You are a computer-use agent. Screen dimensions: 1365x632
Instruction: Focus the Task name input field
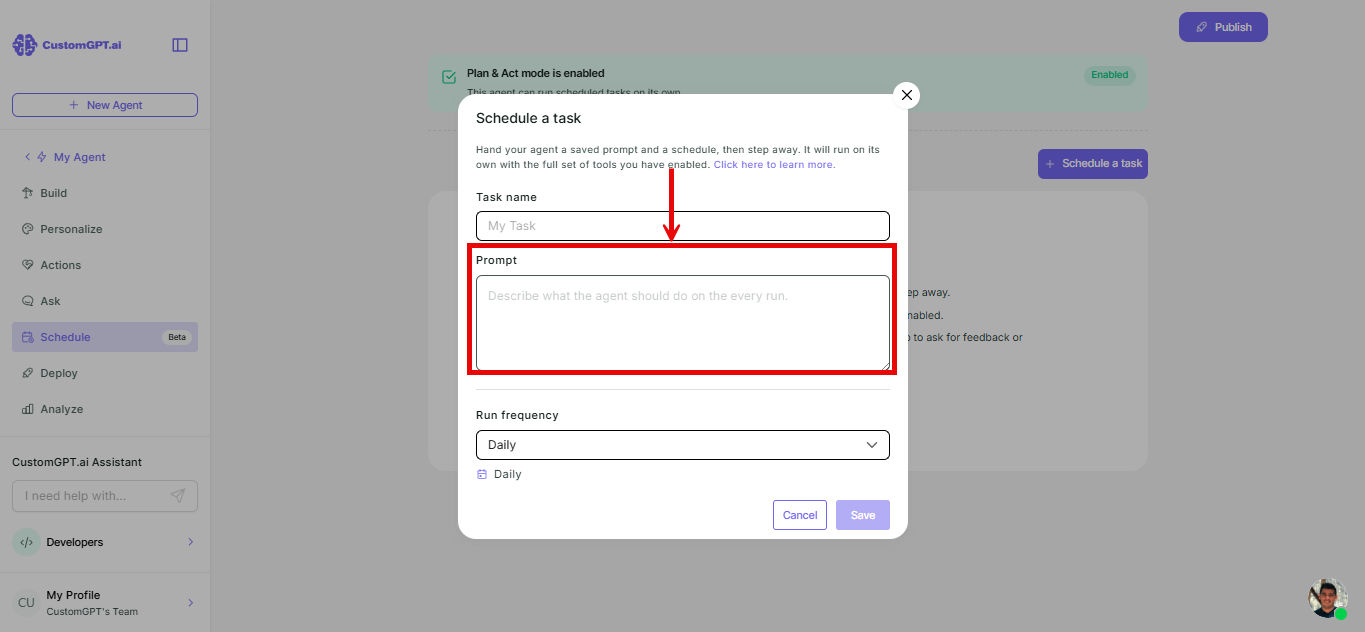tap(683, 226)
